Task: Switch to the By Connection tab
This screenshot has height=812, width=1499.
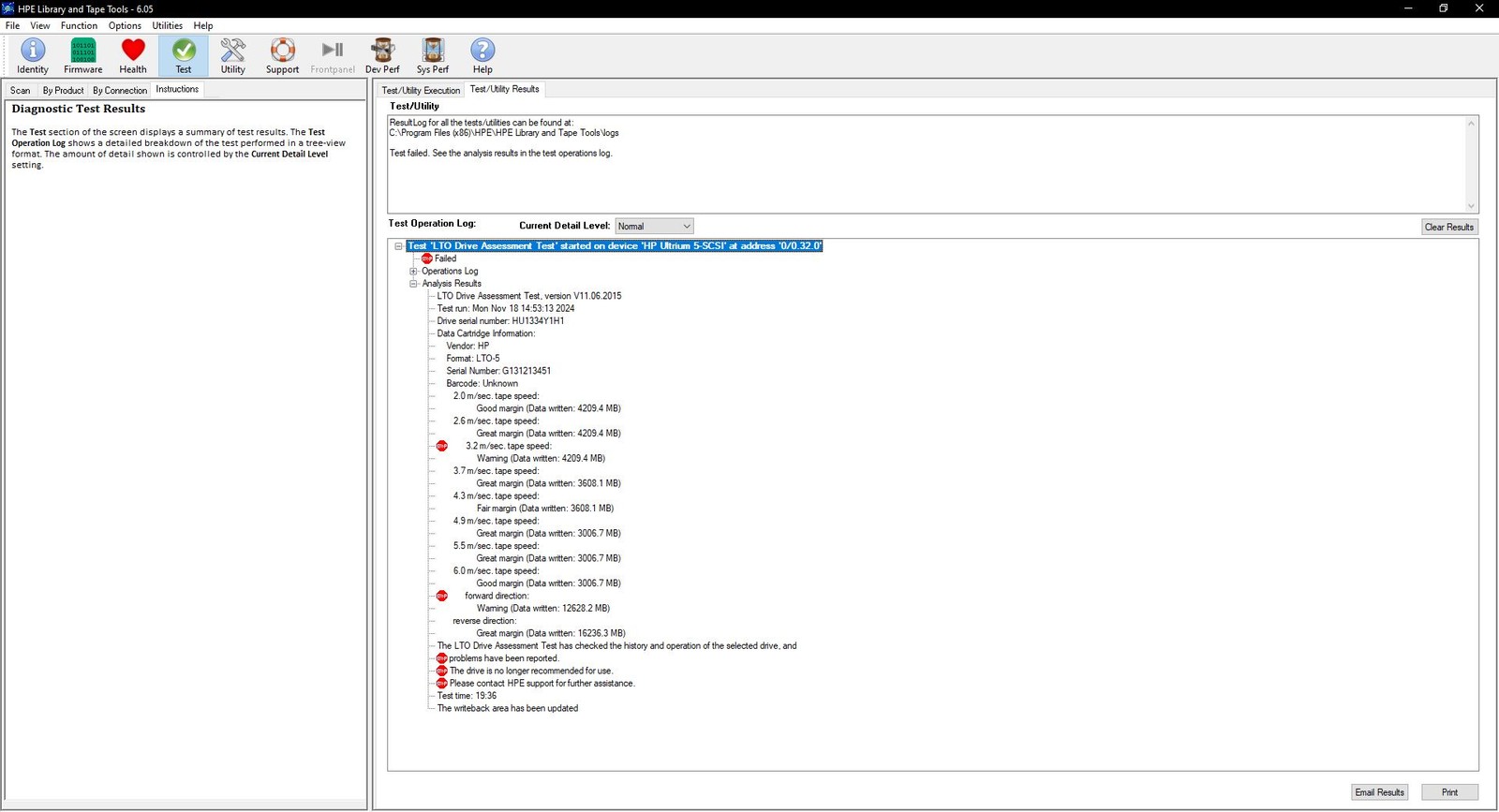Action: pyautogui.click(x=120, y=90)
